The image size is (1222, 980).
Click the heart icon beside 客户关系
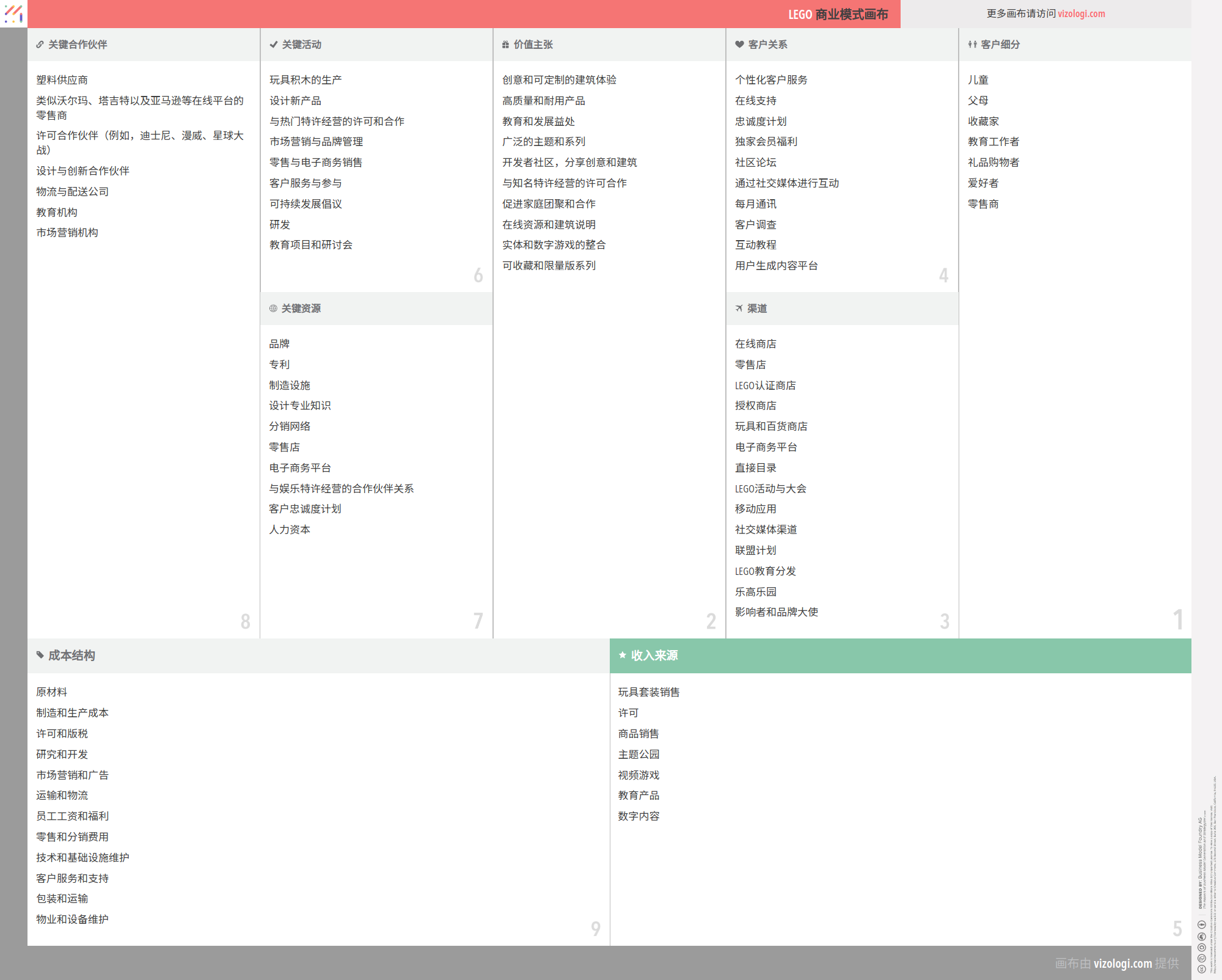pos(739,45)
